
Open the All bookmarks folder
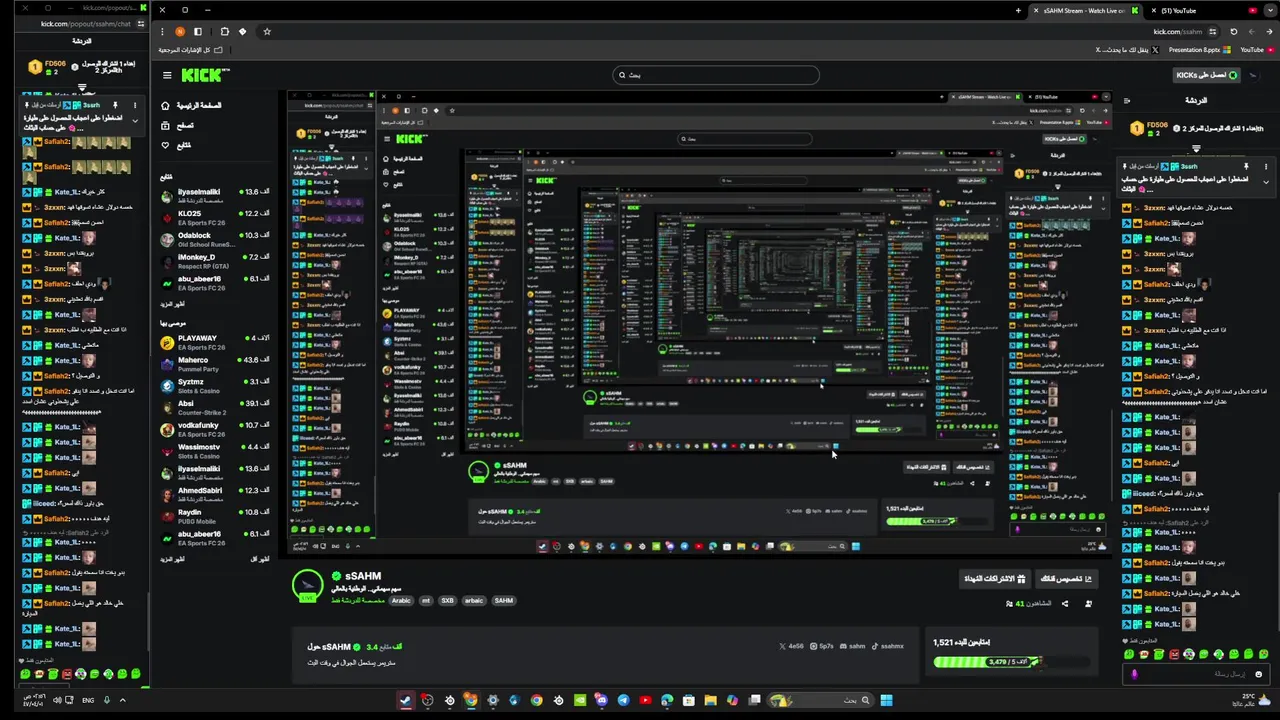[x=189, y=49]
